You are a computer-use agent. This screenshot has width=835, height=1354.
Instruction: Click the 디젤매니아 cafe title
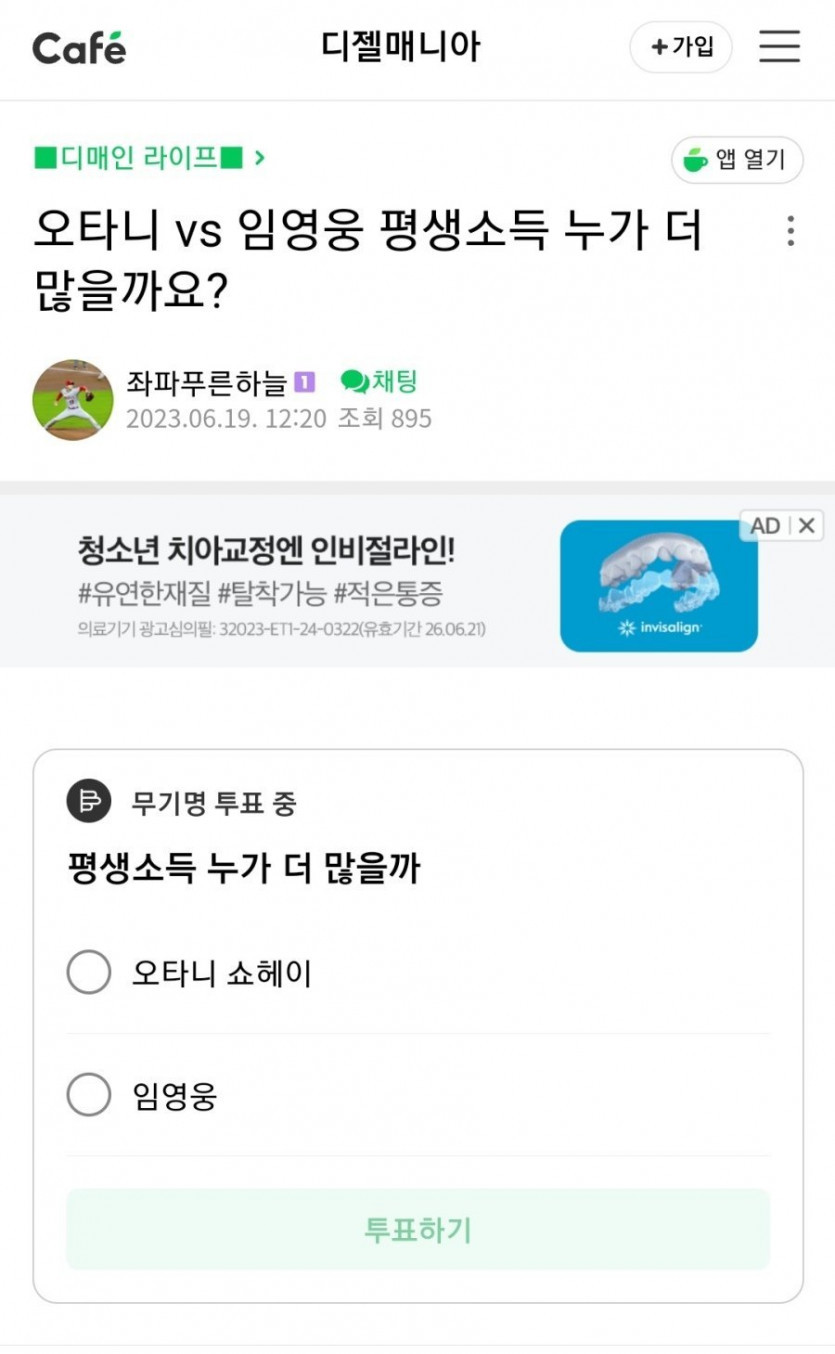tap(401, 47)
